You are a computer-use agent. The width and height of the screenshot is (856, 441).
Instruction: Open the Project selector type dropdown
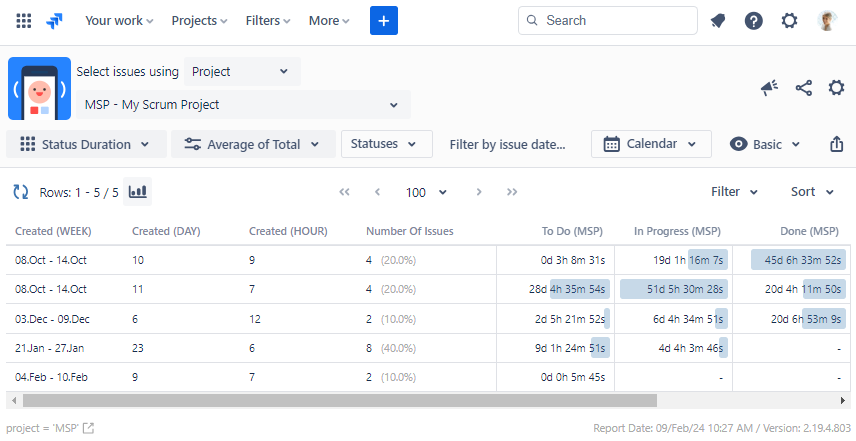coord(242,71)
